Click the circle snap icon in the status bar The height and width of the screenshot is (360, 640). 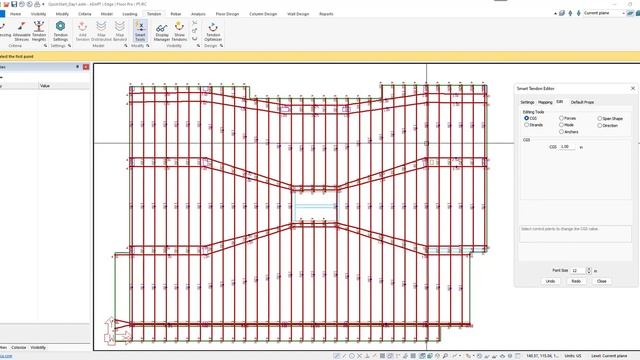coord(351,356)
